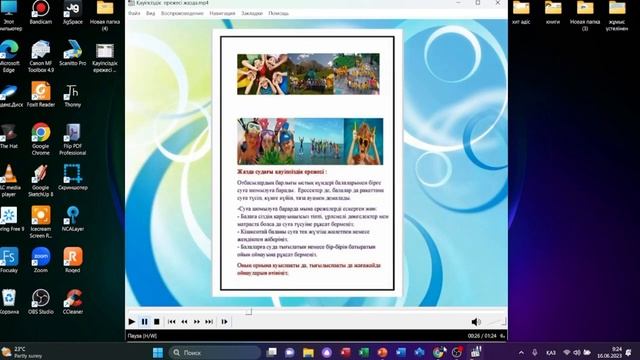Mute the player with the speaker icon

(476, 322)
